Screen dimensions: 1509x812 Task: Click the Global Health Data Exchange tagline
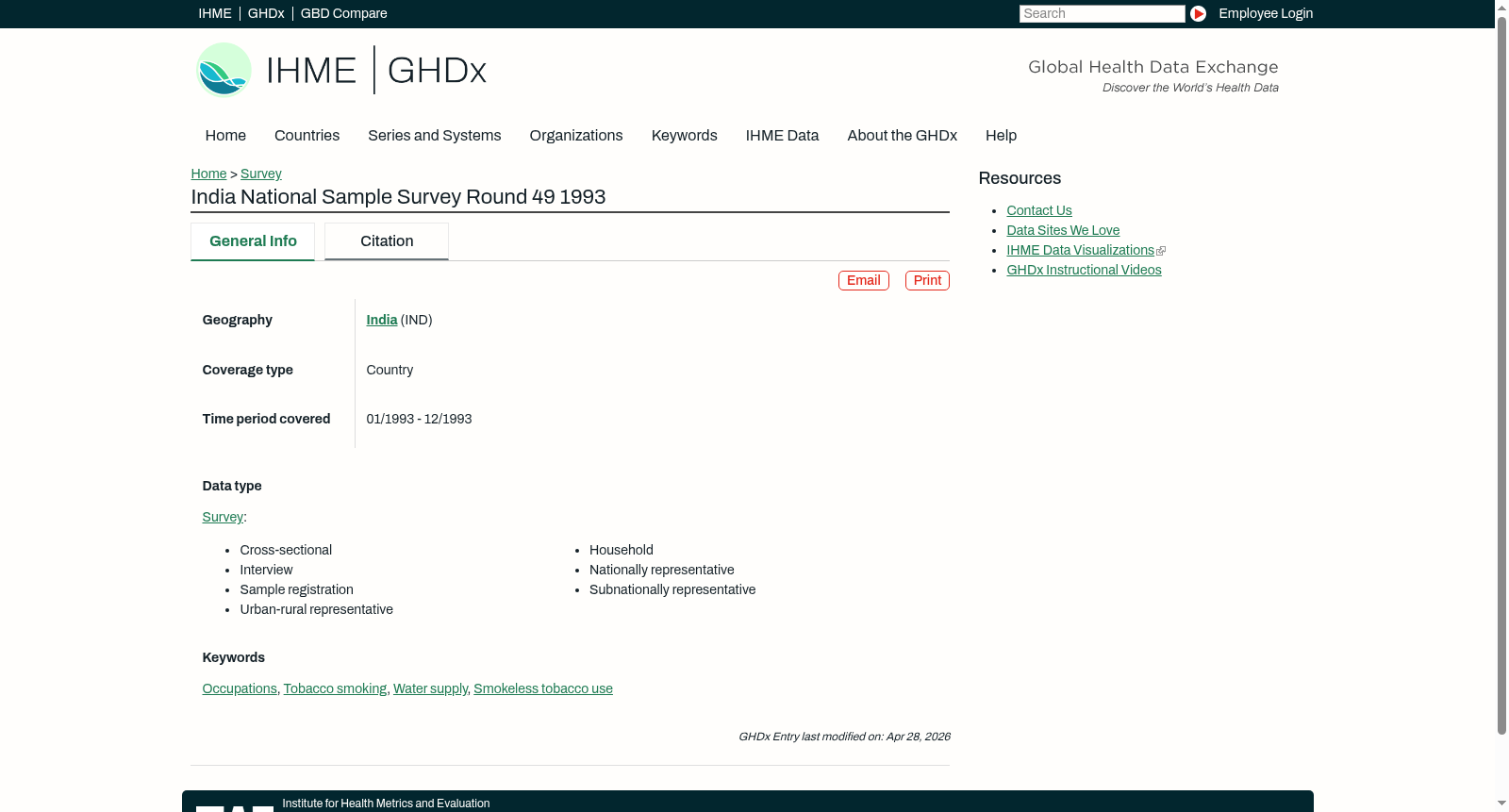(1152, 67)
